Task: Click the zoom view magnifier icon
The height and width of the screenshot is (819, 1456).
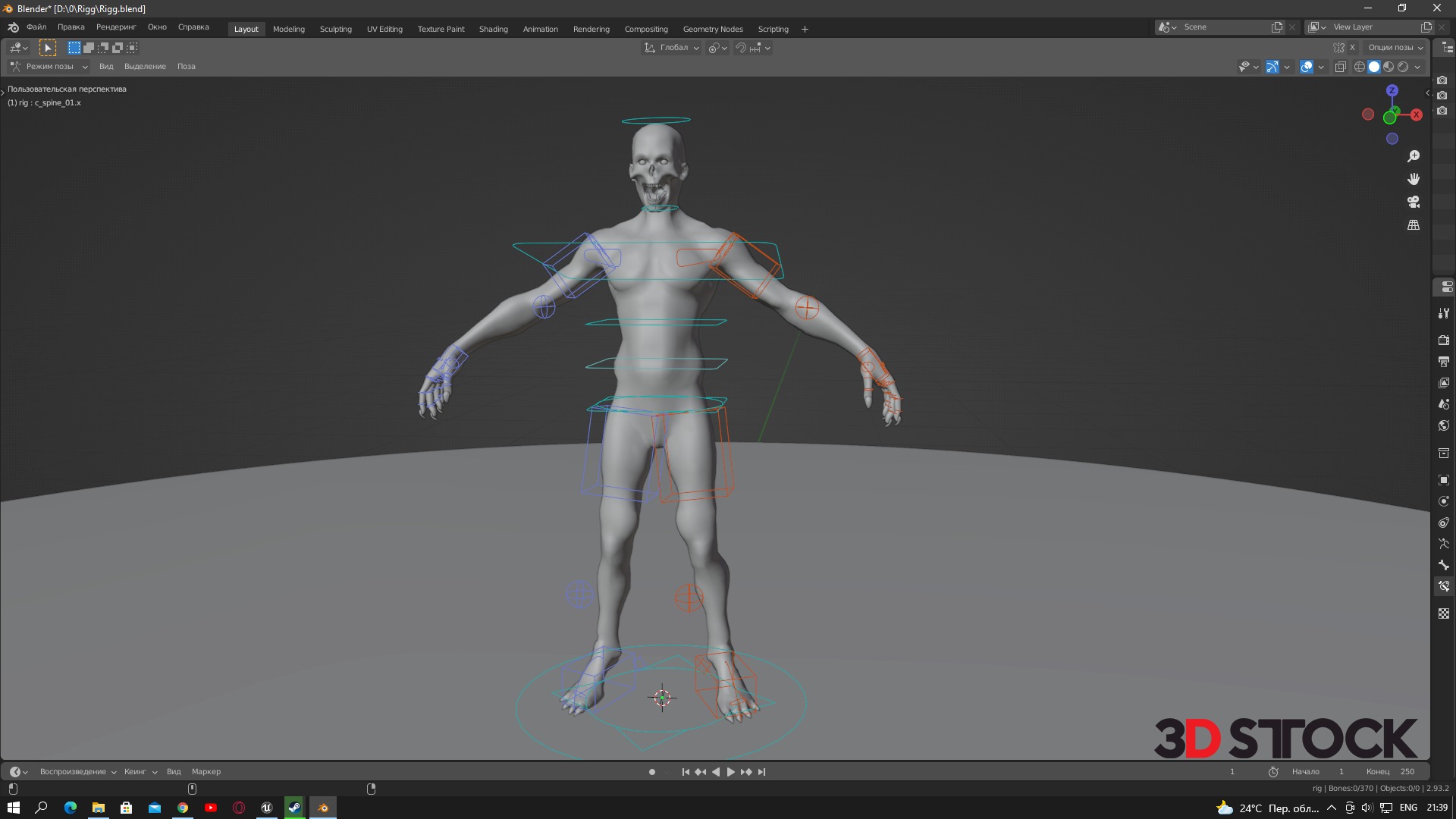Action: (x=1414, y=156)
